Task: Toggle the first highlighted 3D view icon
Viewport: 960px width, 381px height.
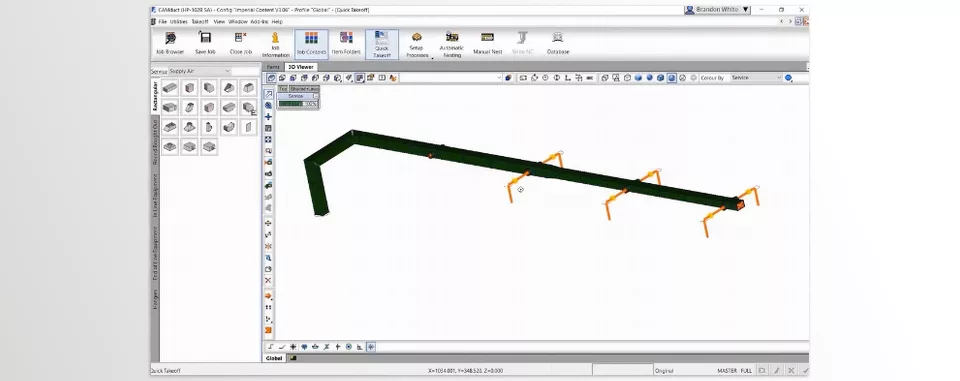Action: tap(271, 78)
